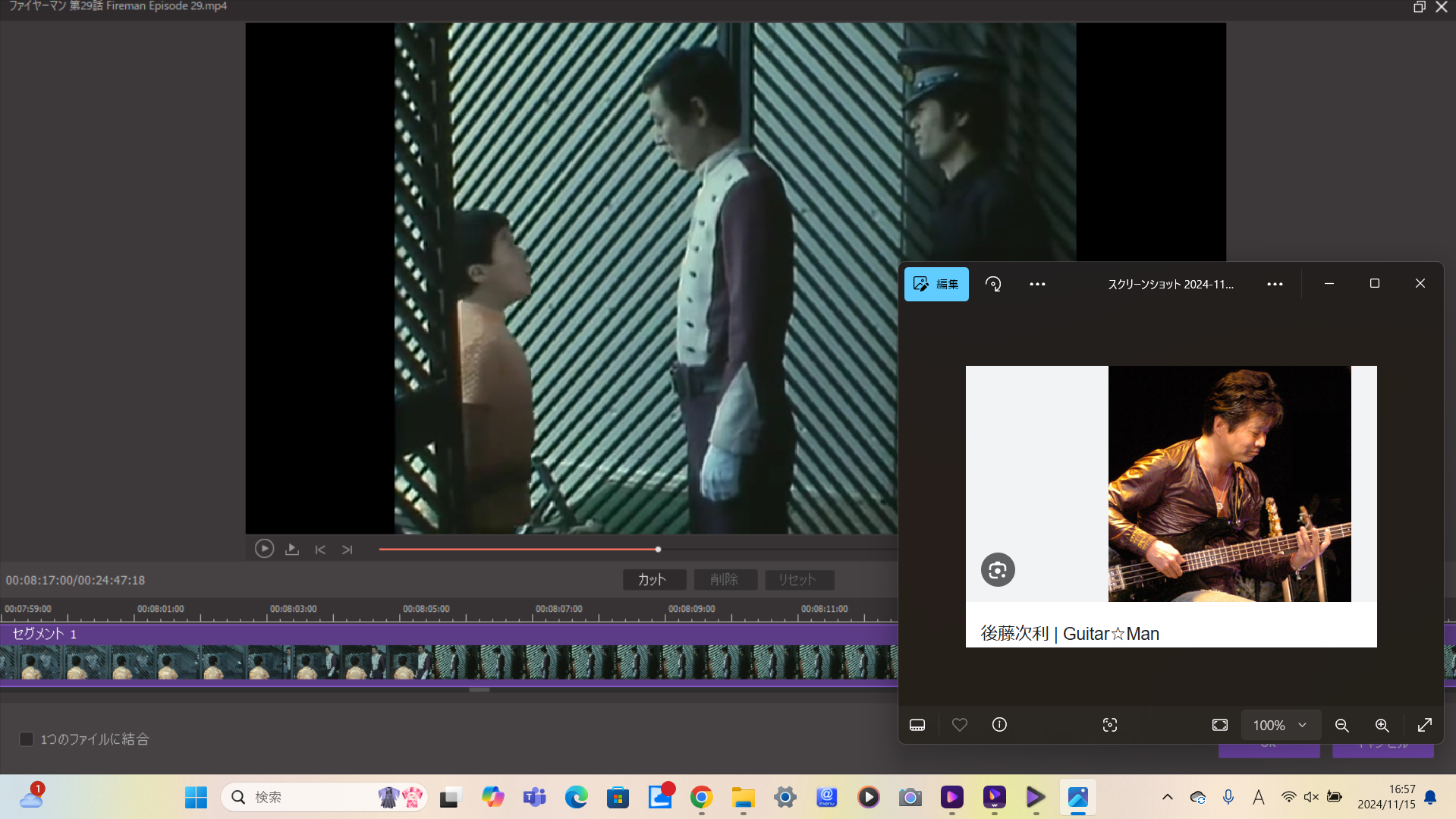Click the 削除 (Delete) button
The height and width of the screenshot is (819, 1456).
[725, 580]
